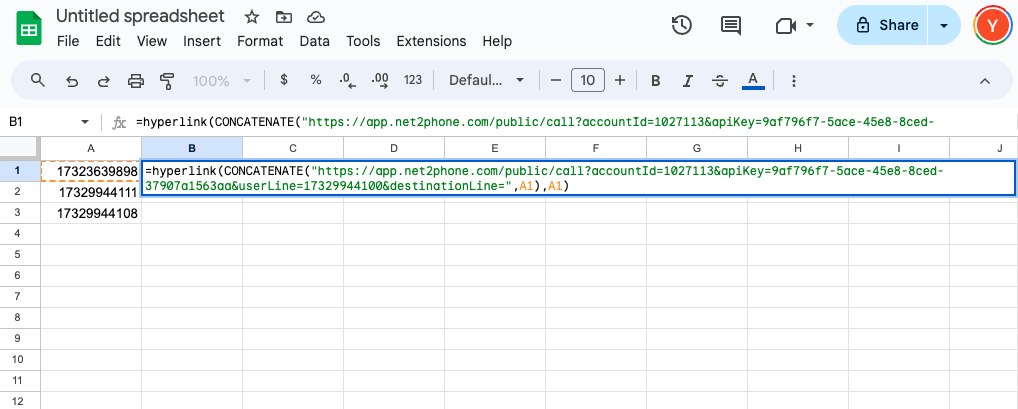Open the Edit menu
This screenshot has height=409, width=1018.
pyautogui.click(x=108, y=41)
